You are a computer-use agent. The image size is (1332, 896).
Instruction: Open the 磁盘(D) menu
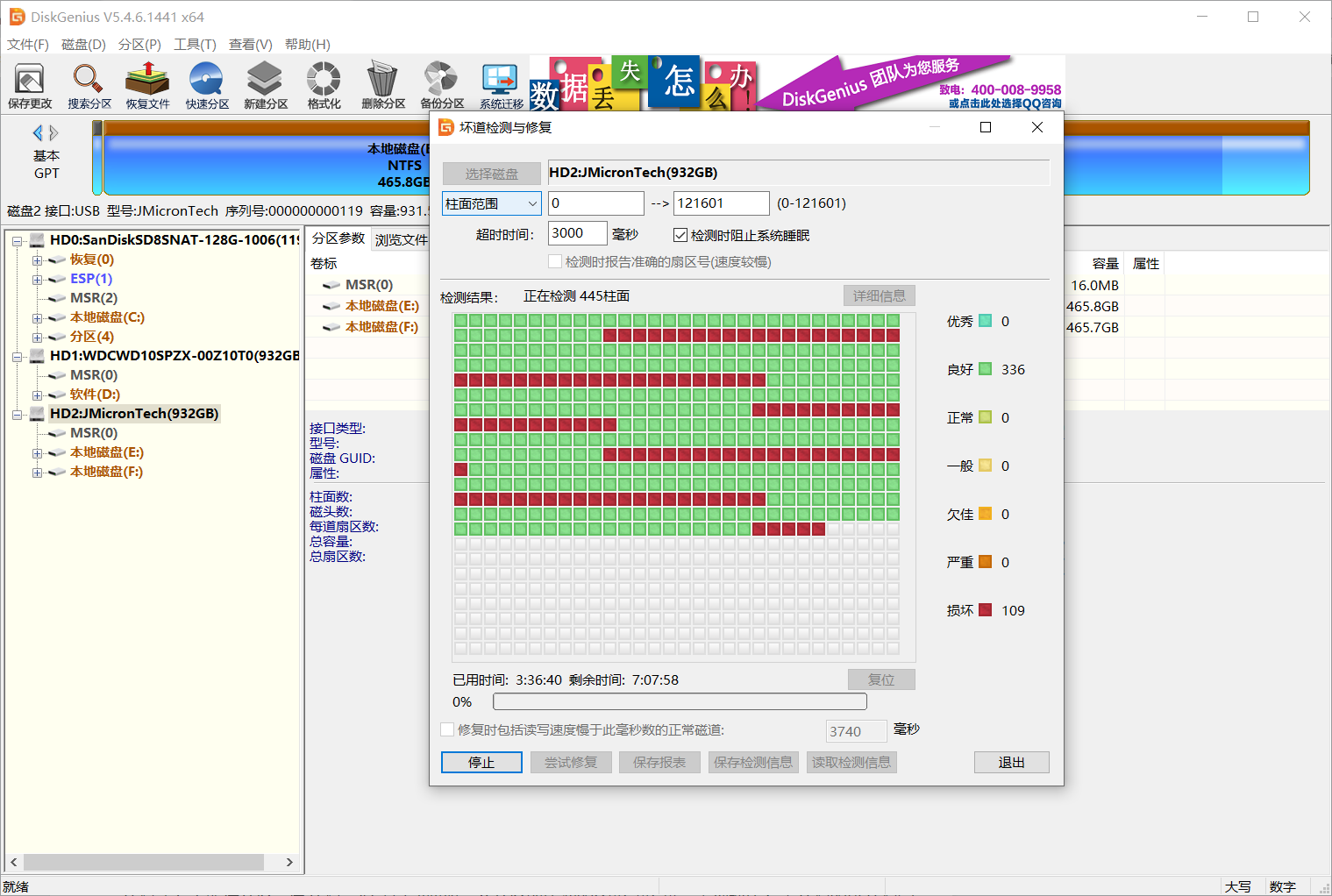pos(83,44)
